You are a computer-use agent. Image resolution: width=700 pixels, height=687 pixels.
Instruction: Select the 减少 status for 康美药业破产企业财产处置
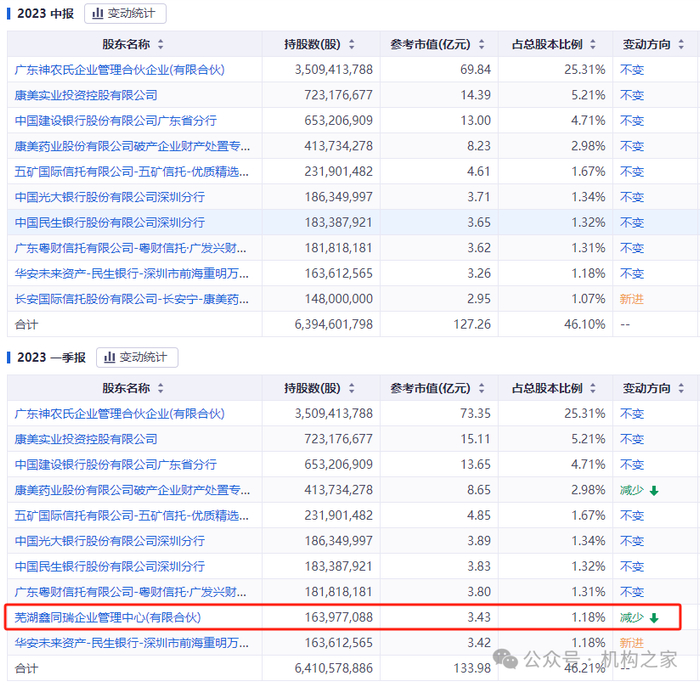(639, 491)
